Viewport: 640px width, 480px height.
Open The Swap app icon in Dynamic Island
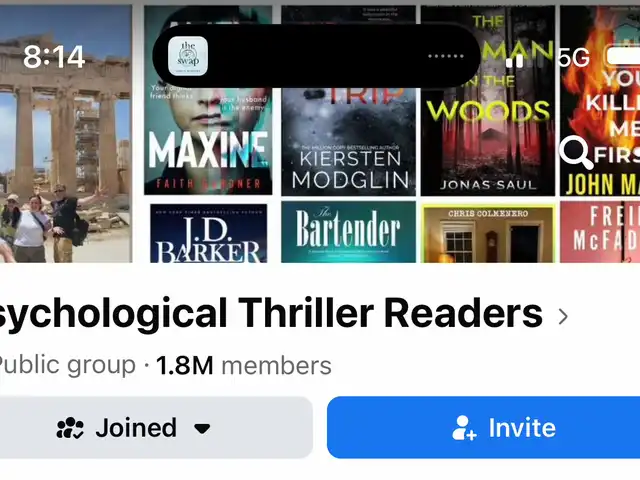pyautogui.click(x=188, y=56)
